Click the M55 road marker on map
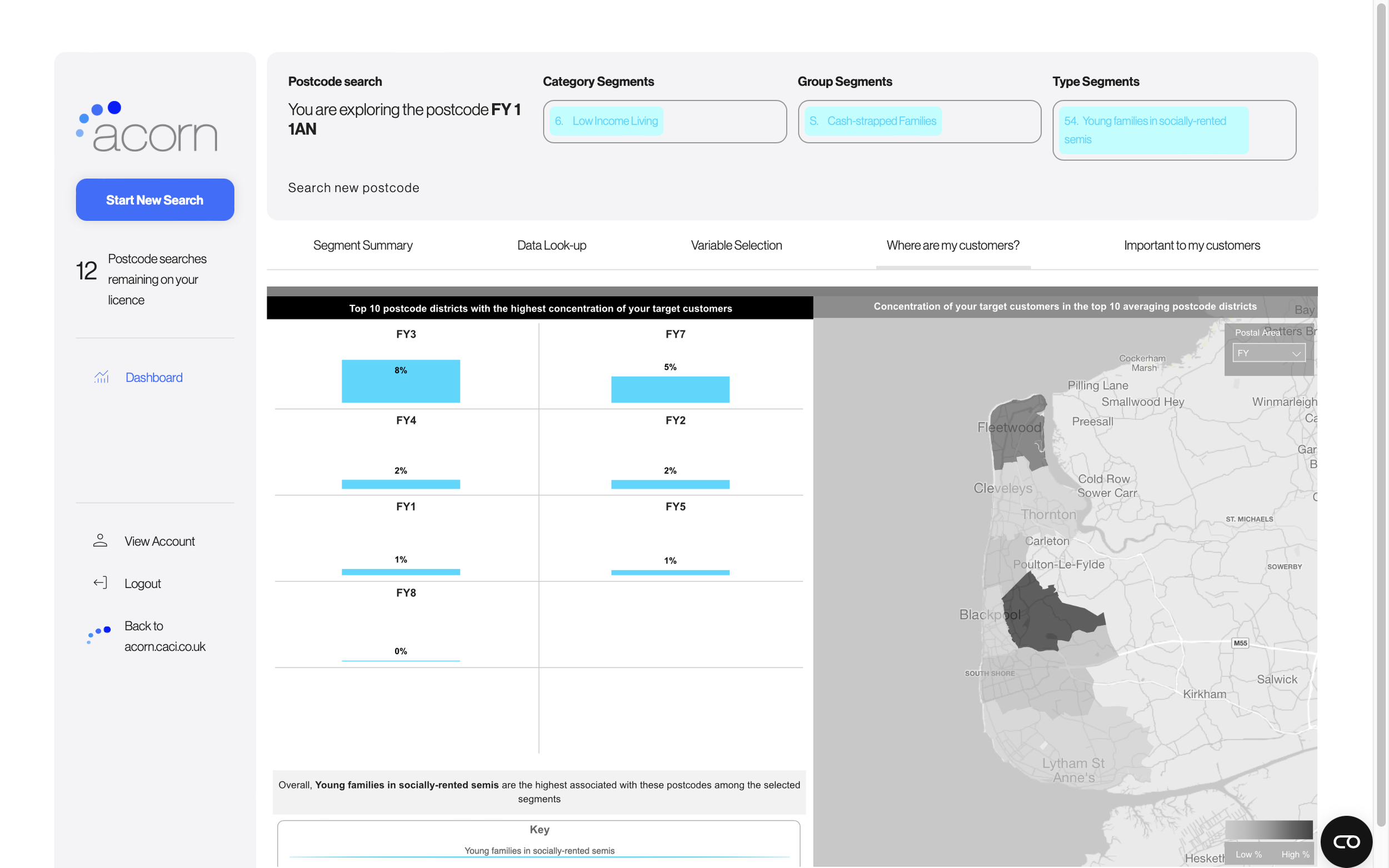 point(1240,643)
